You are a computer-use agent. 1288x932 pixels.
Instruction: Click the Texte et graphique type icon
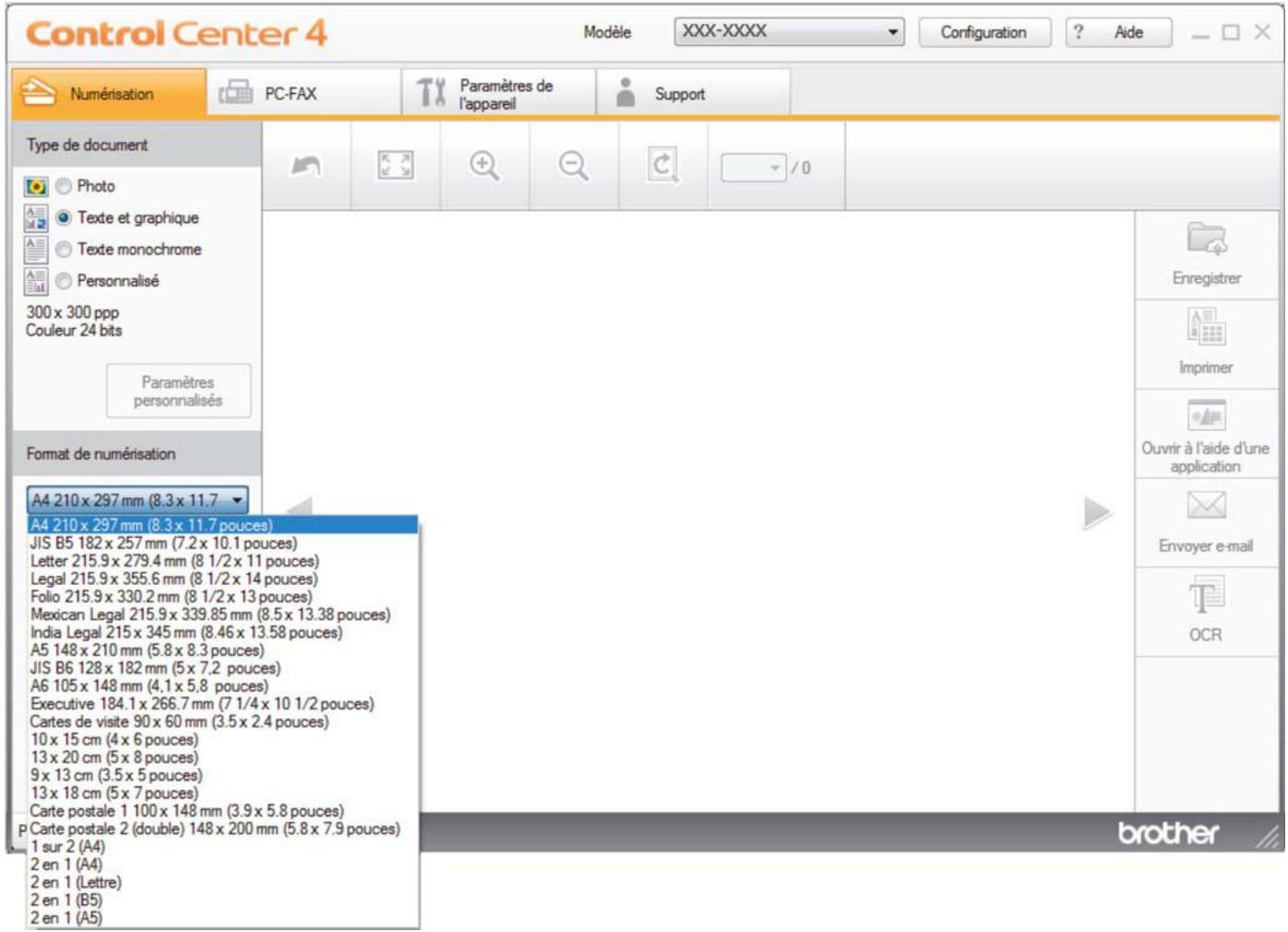tap(36, 218)
